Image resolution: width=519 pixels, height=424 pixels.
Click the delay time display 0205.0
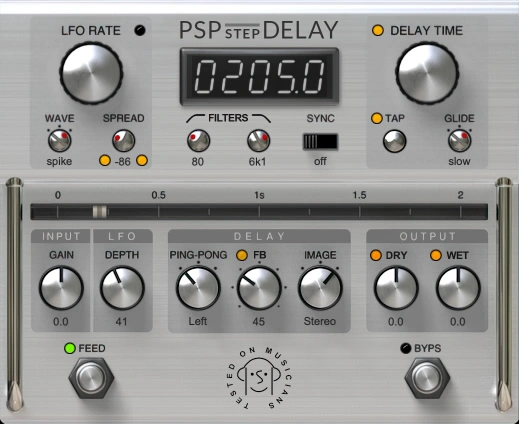pyautogui.click(x=259, y=76)
